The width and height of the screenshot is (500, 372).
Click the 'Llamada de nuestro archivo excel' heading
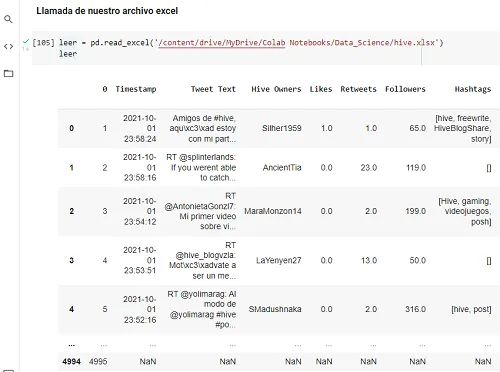[x=107, y=11]
